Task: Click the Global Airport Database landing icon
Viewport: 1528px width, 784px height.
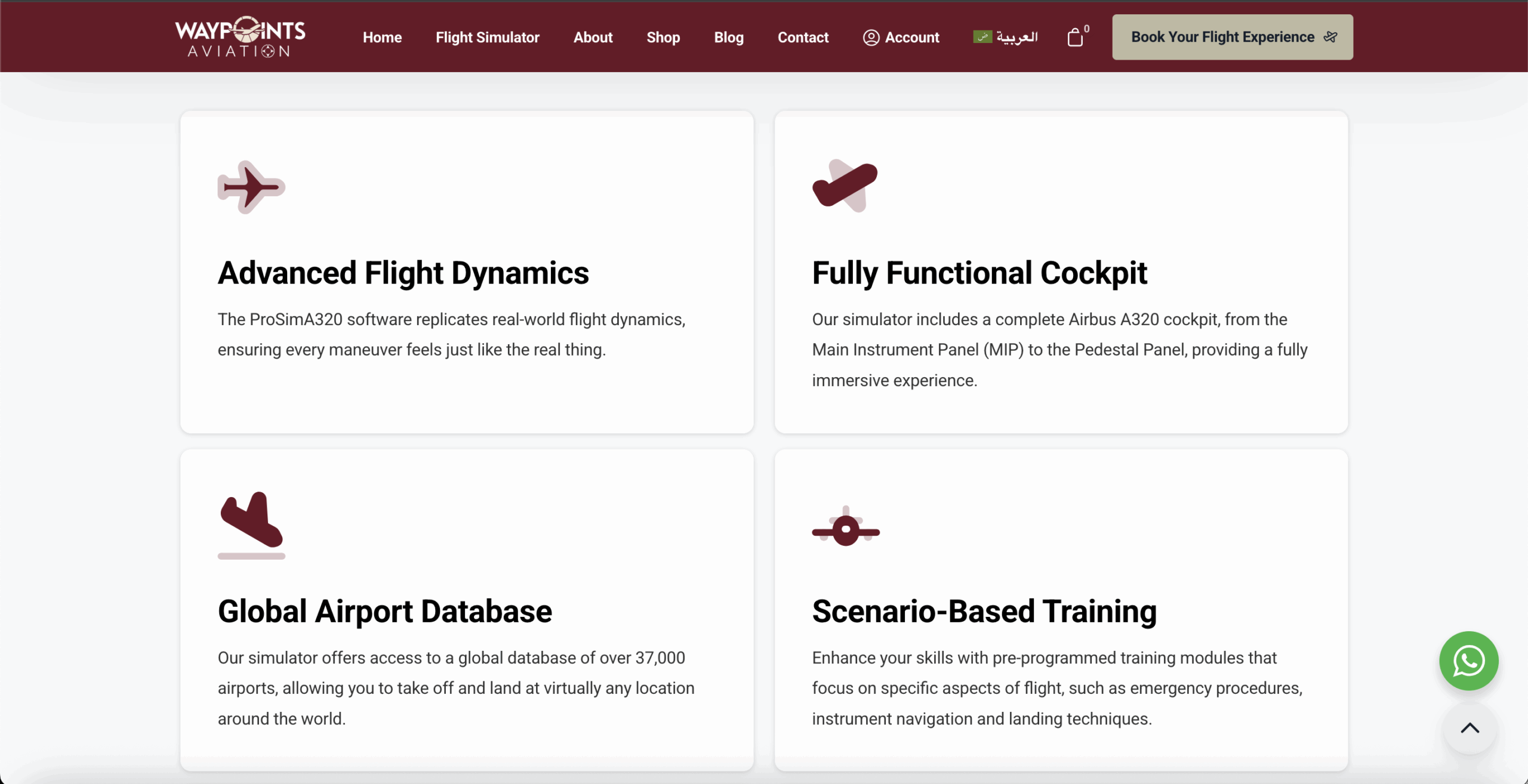Action: click(251, 525)
